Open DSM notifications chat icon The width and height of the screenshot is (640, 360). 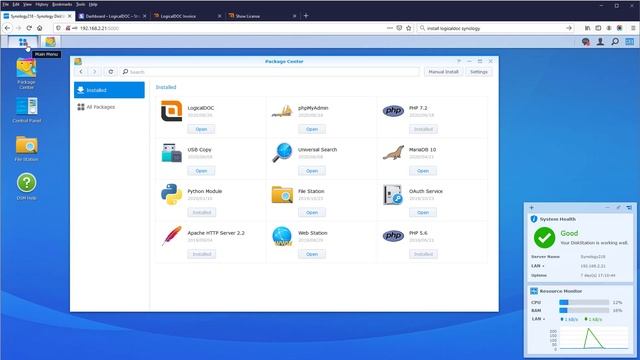(586, 42)
